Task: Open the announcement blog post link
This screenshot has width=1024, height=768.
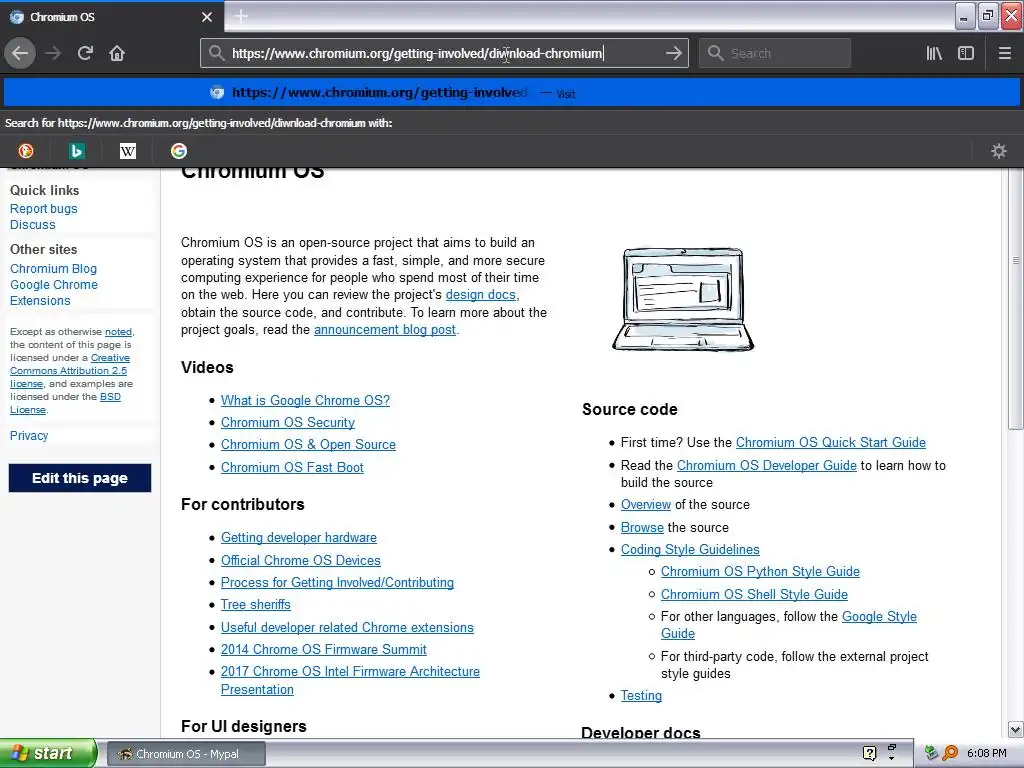Action: tap(385, 330)
